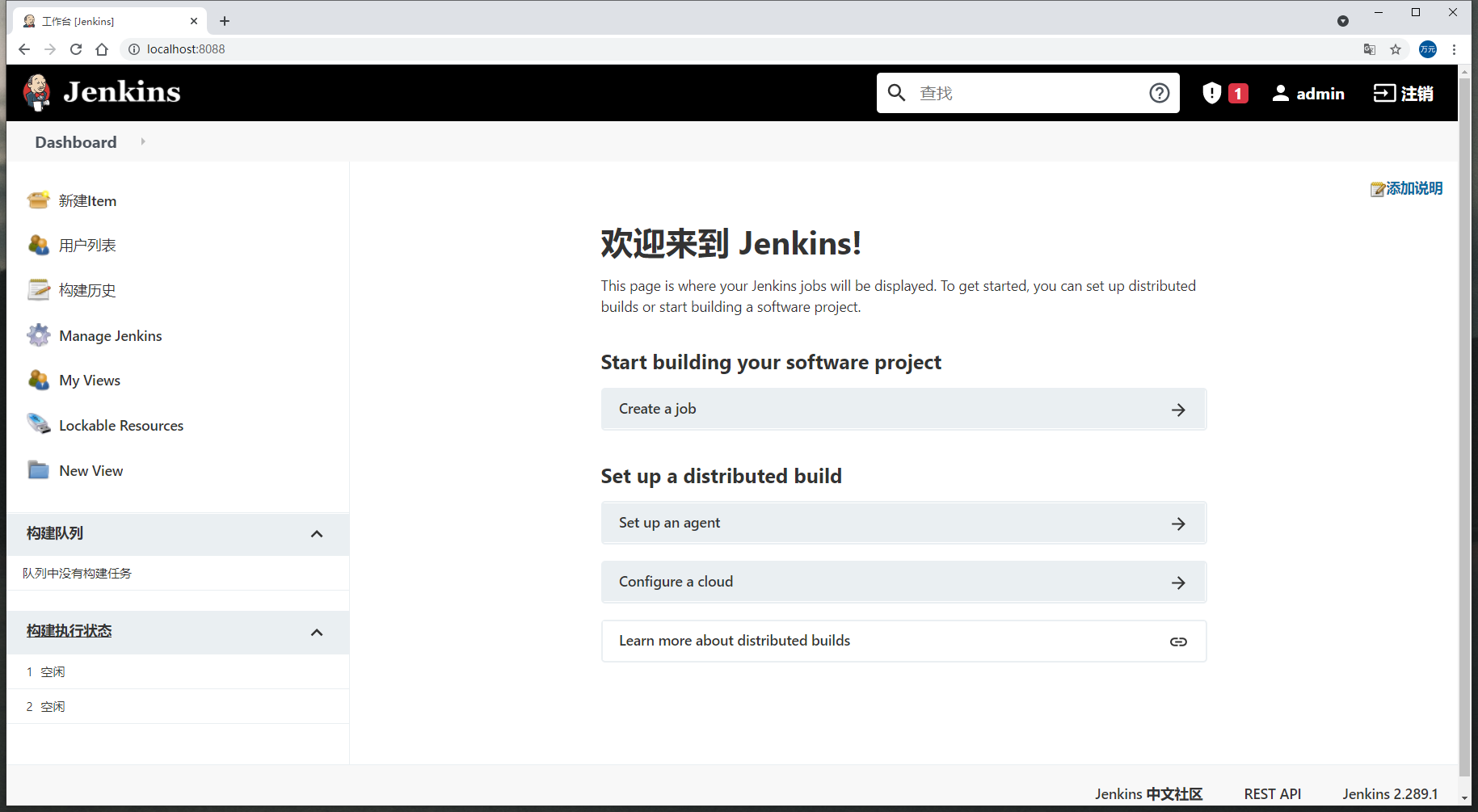Collapse the 构建执行状态 panel chevron
1478x812 pixels.
[x=317, y=633]
